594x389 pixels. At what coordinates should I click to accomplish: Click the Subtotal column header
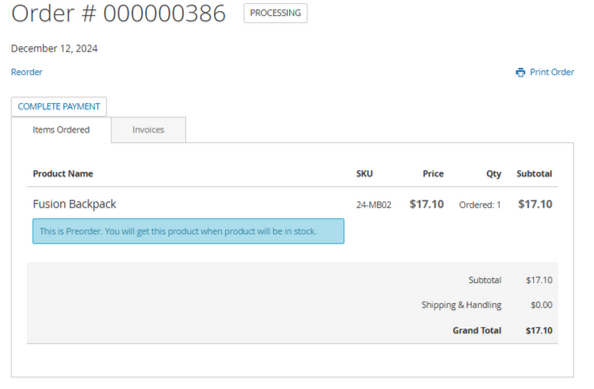coord(534,174)
